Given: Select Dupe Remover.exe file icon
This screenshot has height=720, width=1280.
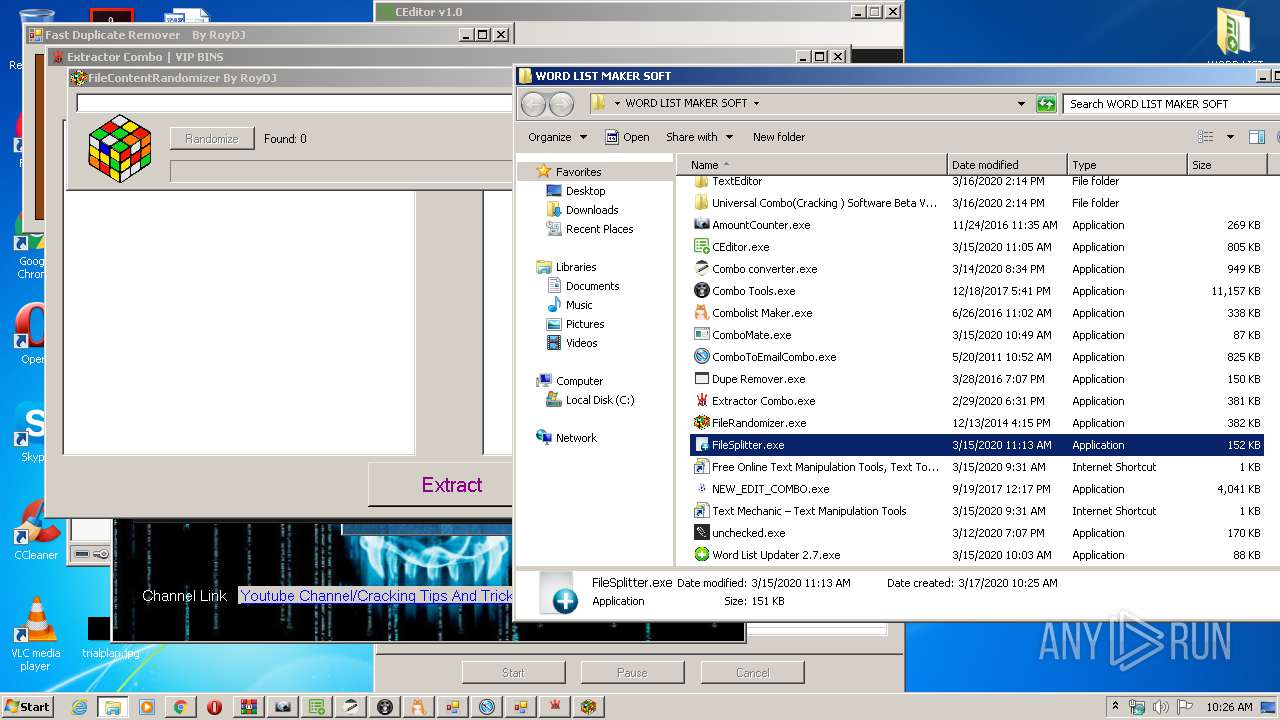Looking at the screenshot, I should click(701, 379).
